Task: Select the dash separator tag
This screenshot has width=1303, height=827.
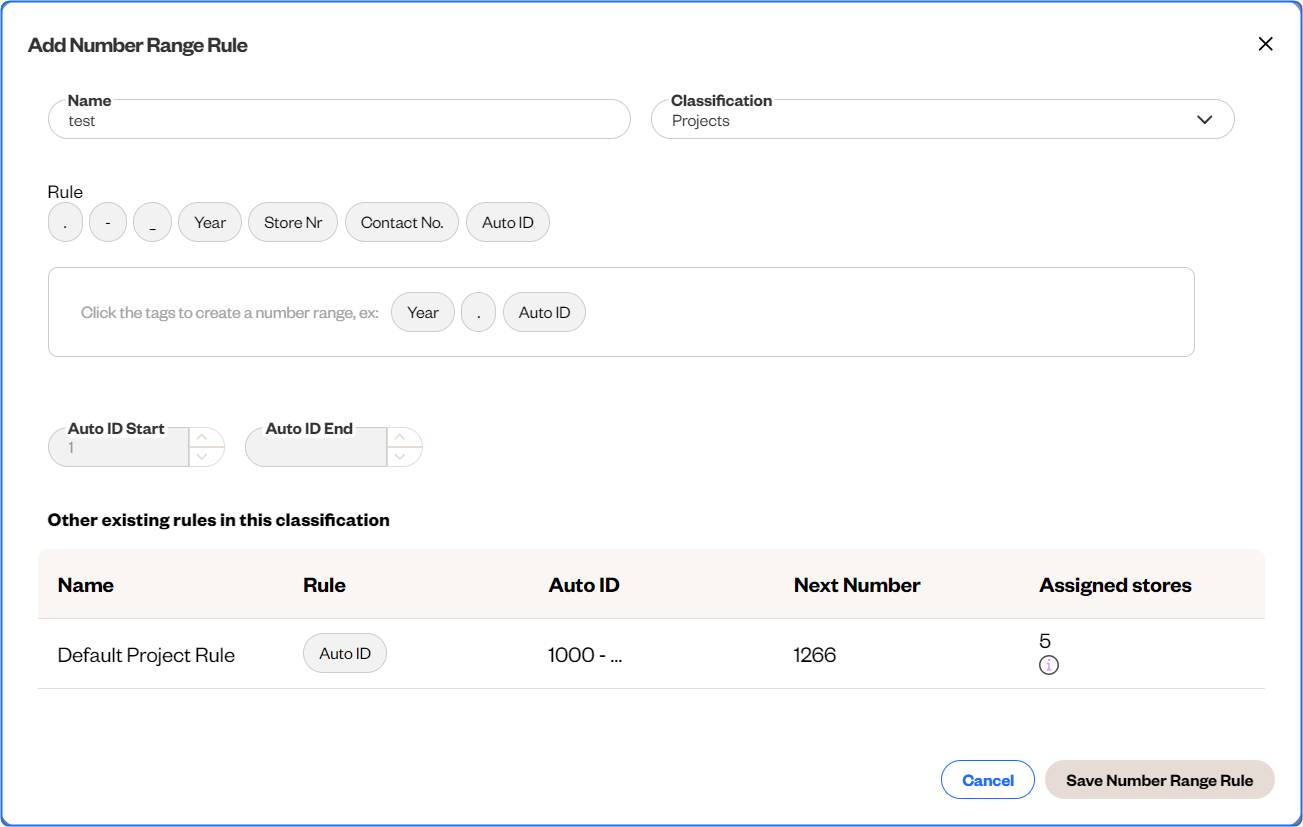Action: [108, 222]
